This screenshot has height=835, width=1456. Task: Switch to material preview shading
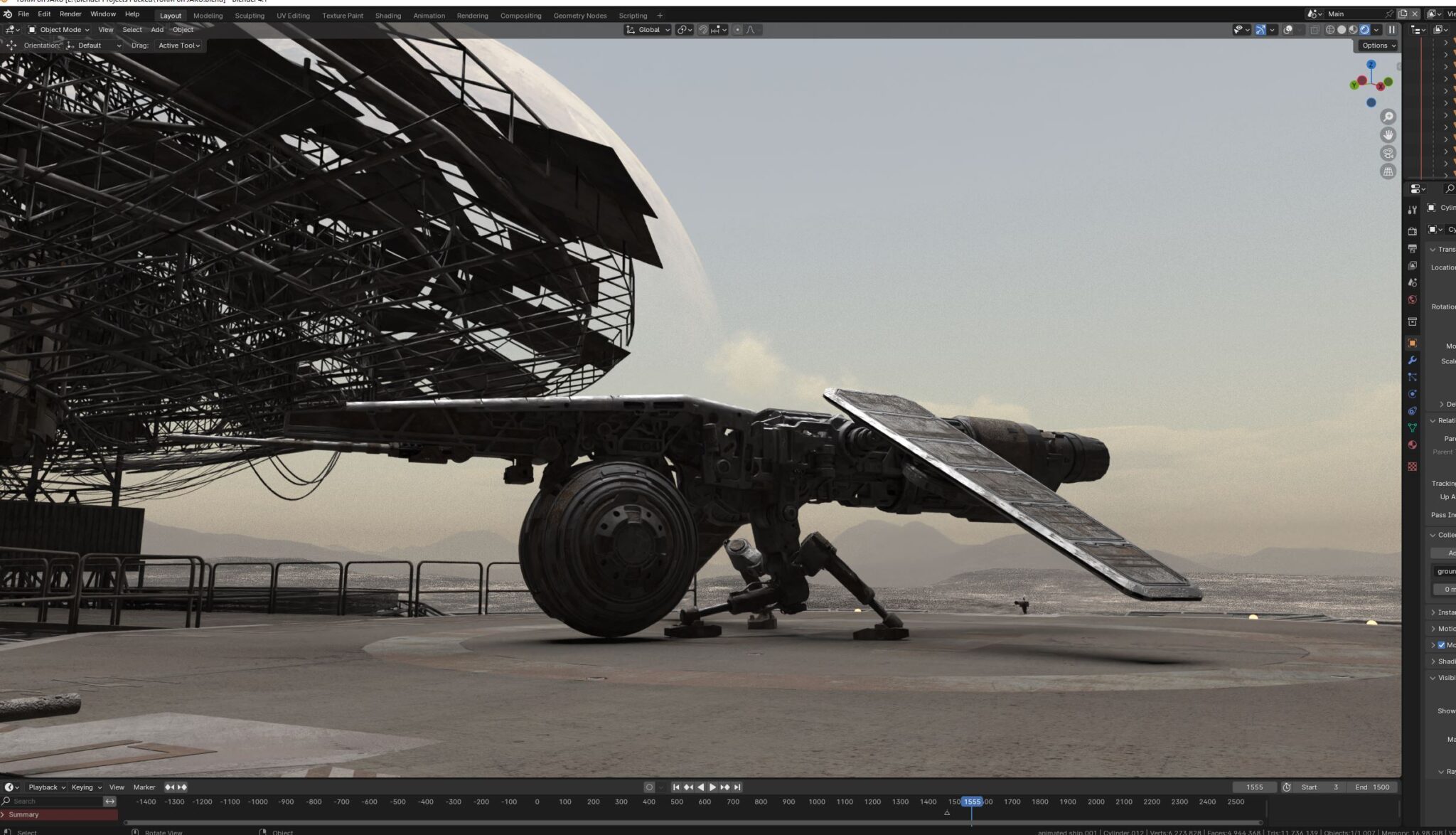(x=1353, y=30)
